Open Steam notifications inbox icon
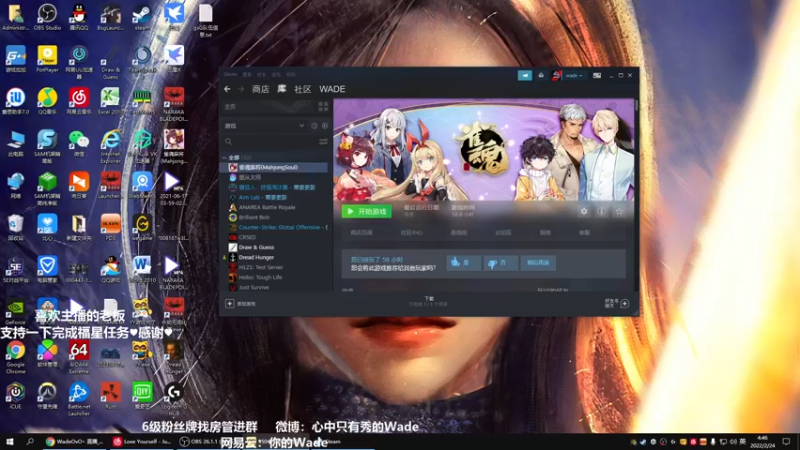 (x=541, y=75)
